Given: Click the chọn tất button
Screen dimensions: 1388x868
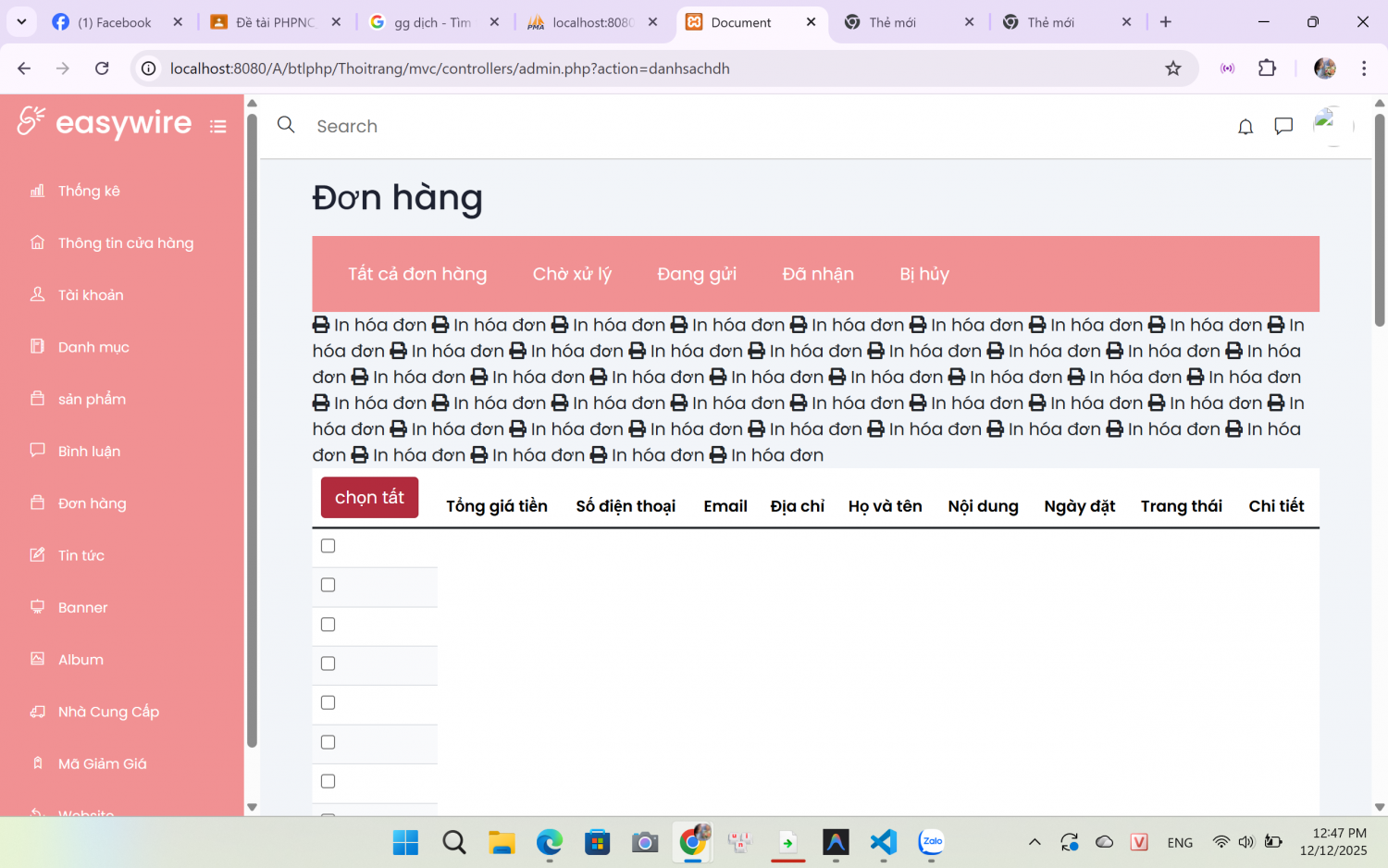Looking at the screenshot, I should (369, 498).
